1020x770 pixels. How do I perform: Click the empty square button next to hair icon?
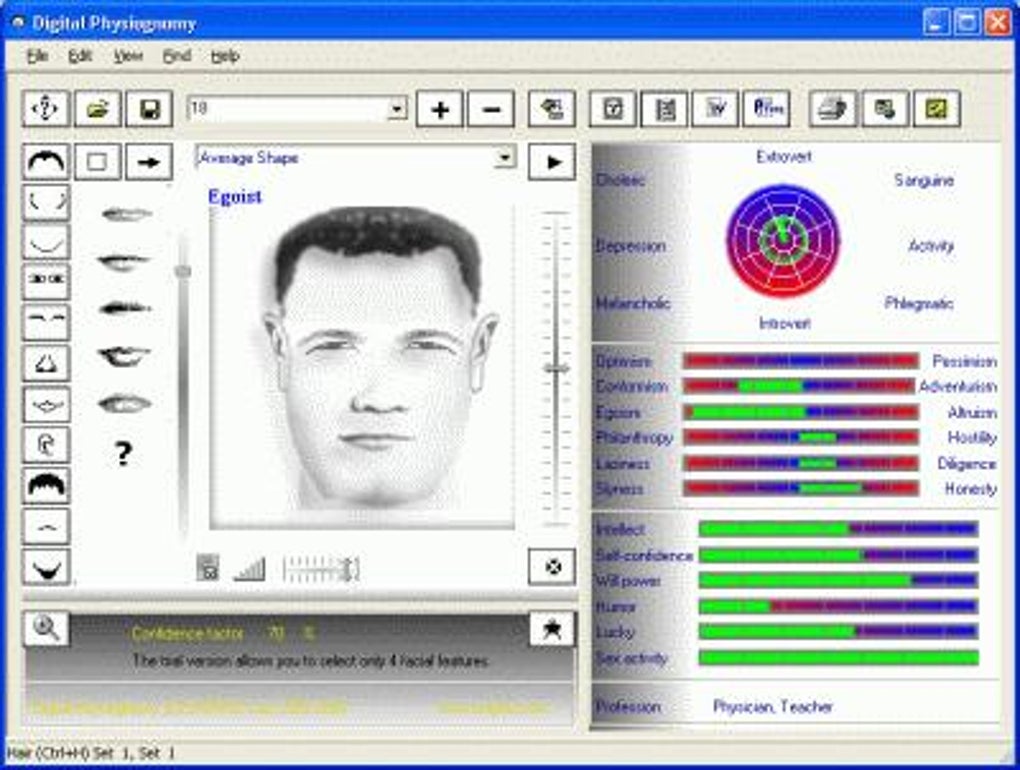coord(98,161)
